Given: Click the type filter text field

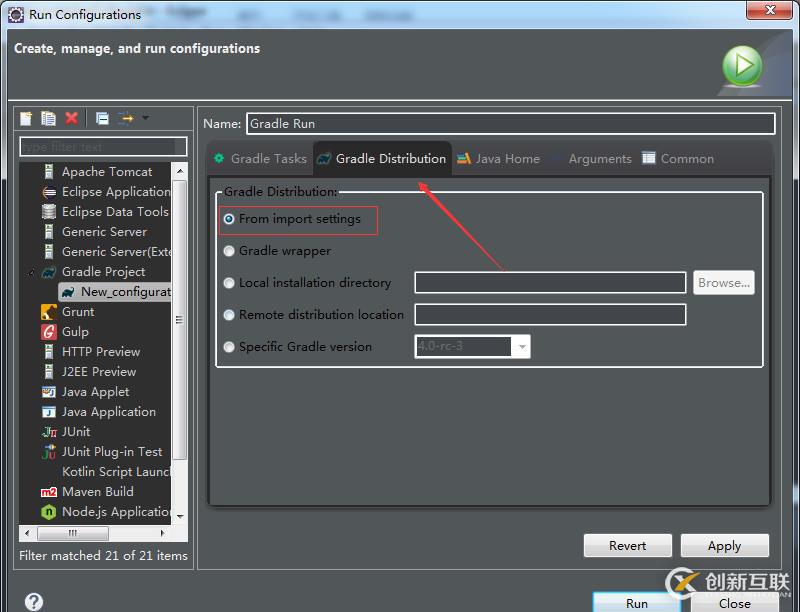Looking at the screenshot, I should (x=103, y=147).
